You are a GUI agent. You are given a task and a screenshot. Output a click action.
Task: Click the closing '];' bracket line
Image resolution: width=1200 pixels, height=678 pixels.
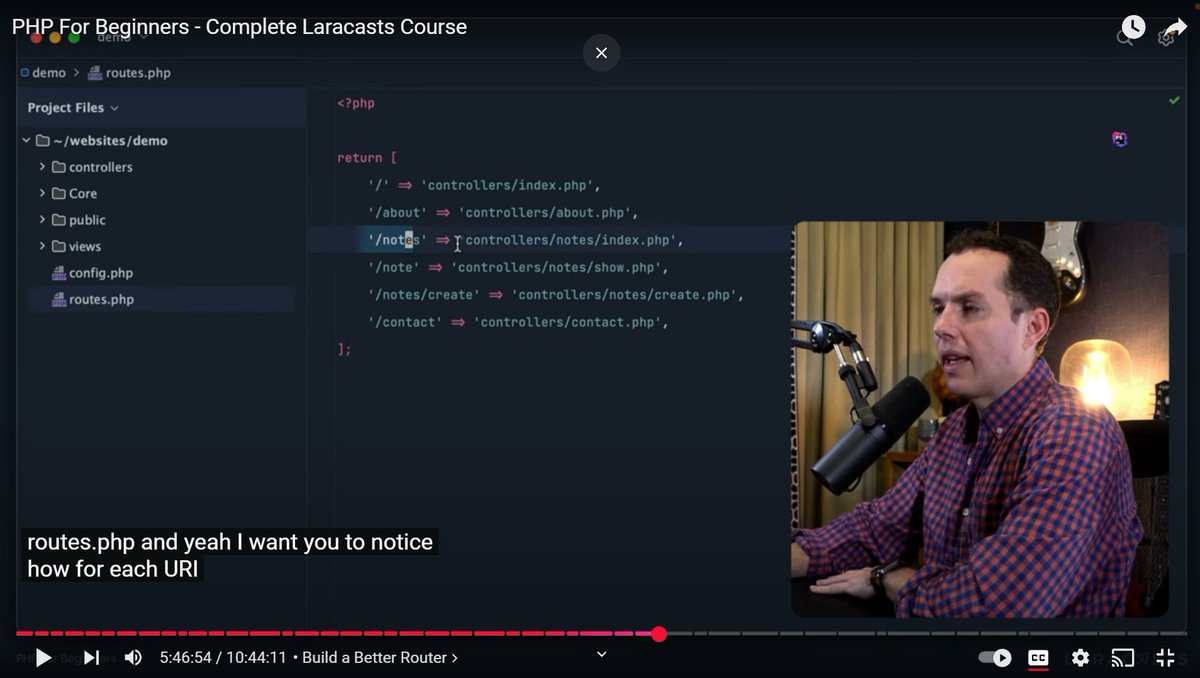pyautogui.click(x=344, y=349)
